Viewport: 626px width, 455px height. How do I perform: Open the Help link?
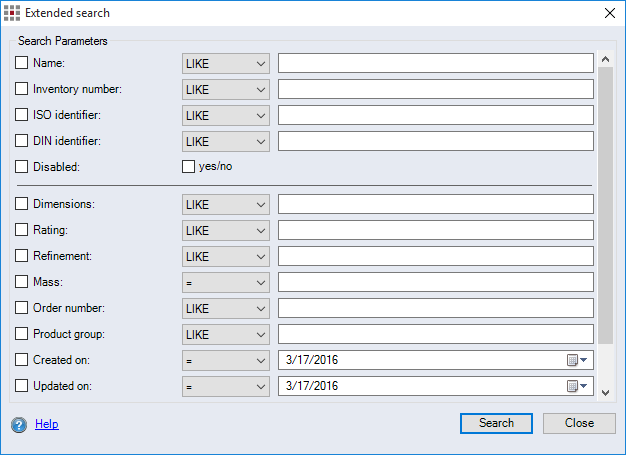[47, 424]
